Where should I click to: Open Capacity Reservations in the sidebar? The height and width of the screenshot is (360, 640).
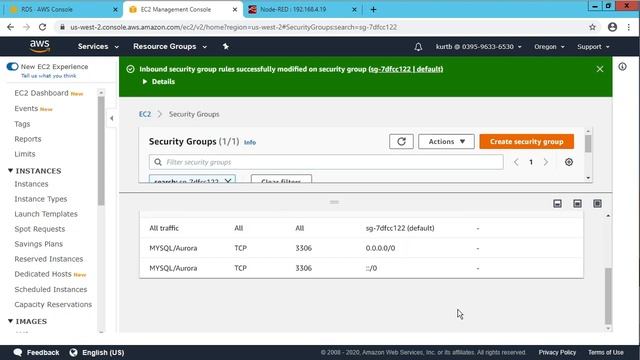(53, 304)
